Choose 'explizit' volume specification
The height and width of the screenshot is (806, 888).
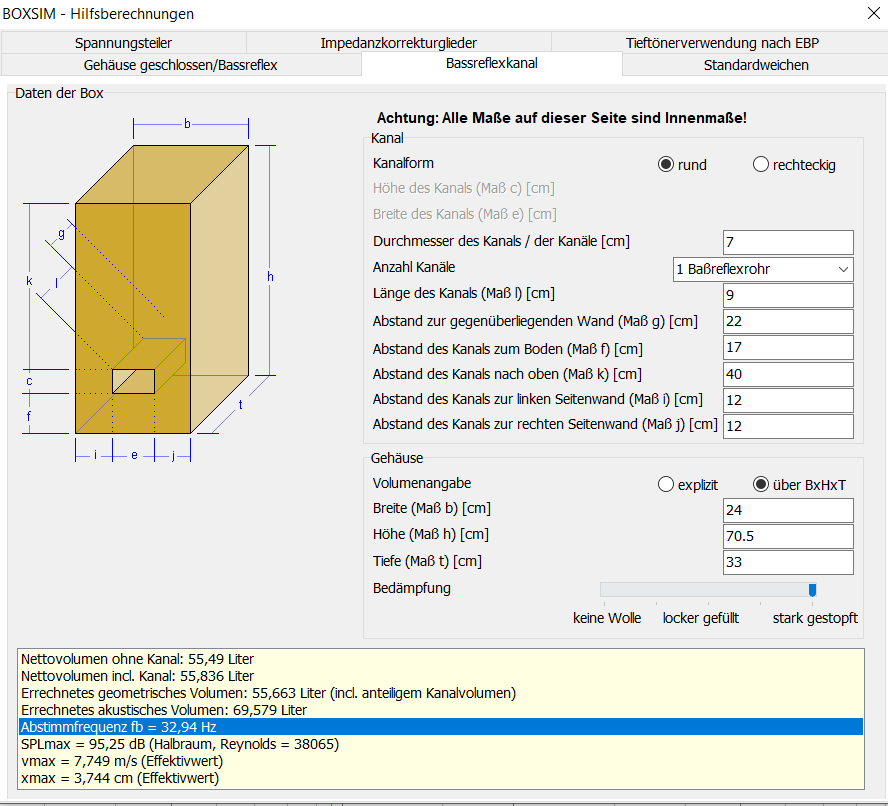688,485
